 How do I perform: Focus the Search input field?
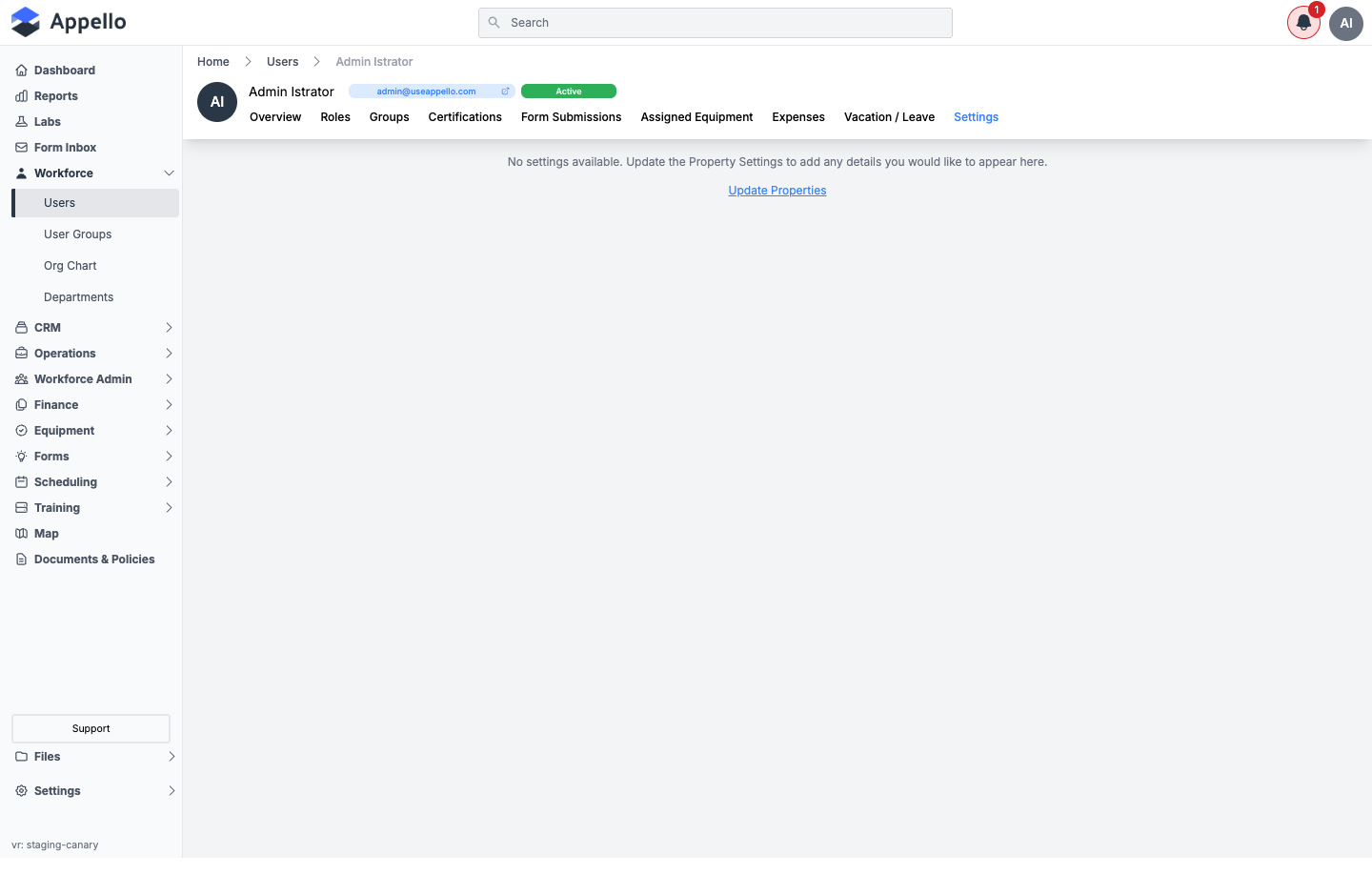click(x=716, y=23)
